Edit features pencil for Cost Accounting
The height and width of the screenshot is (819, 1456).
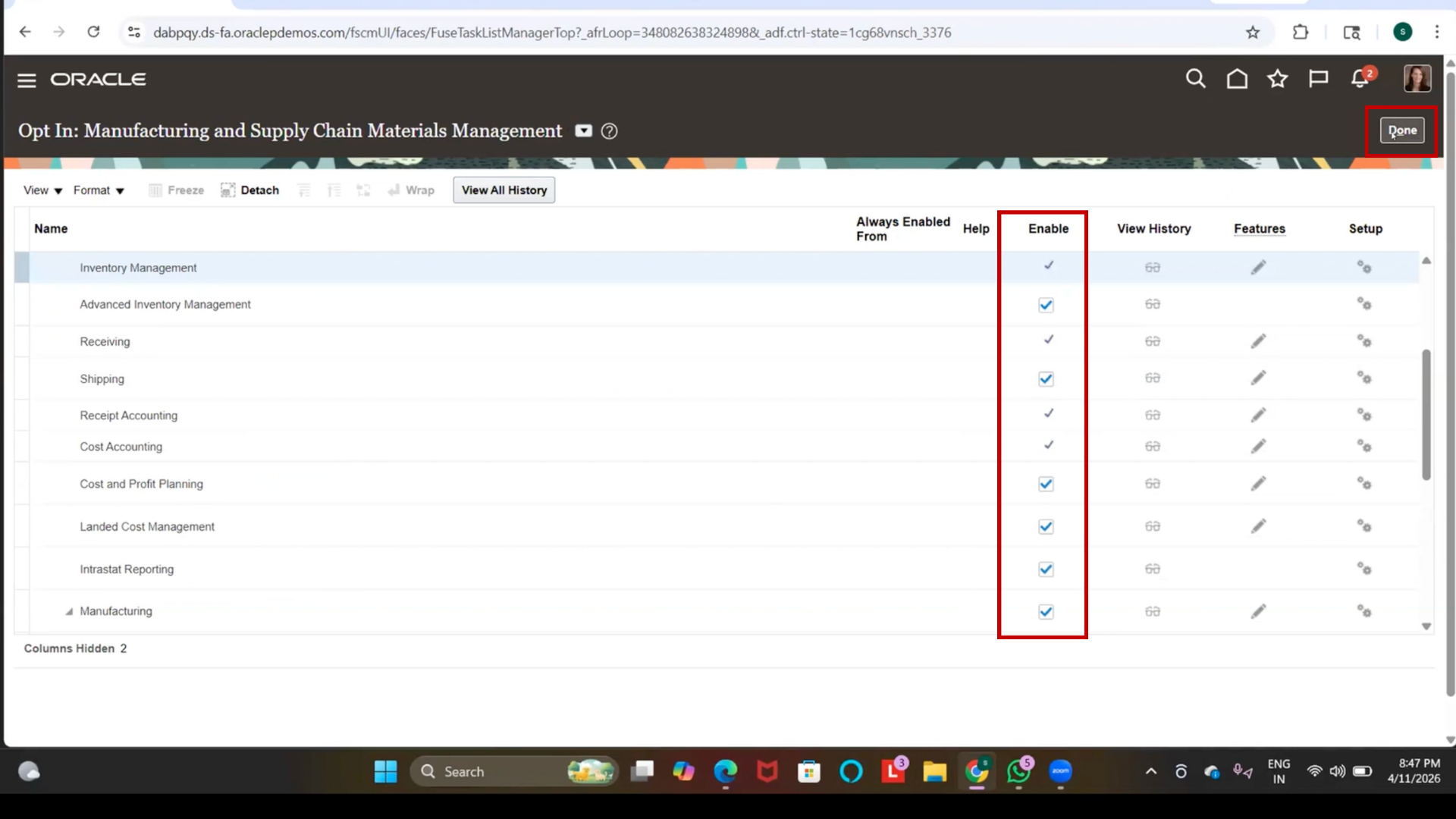tap(1259, 446)
